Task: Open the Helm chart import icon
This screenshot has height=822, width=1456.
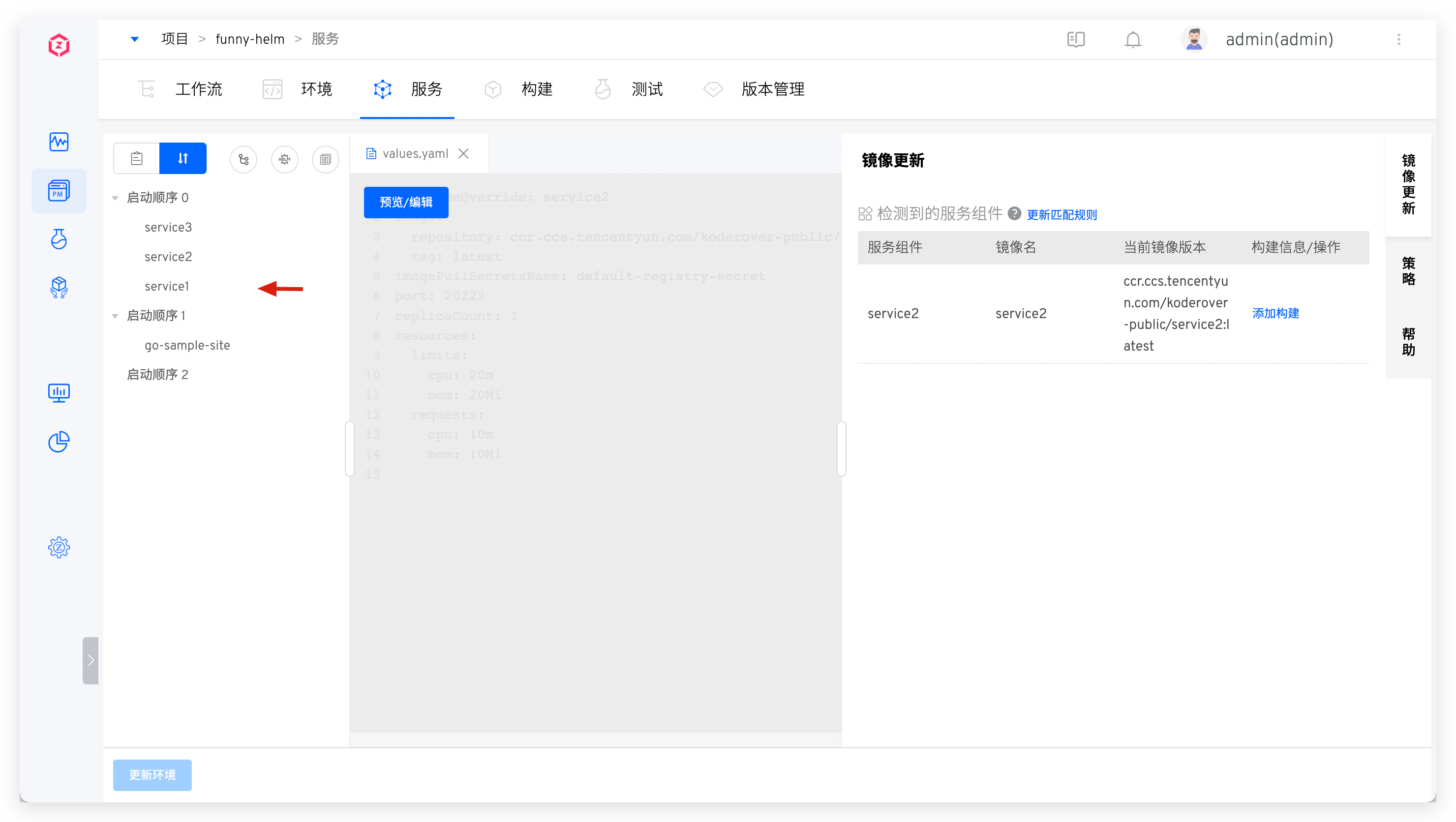Action: tap(284, 159)
